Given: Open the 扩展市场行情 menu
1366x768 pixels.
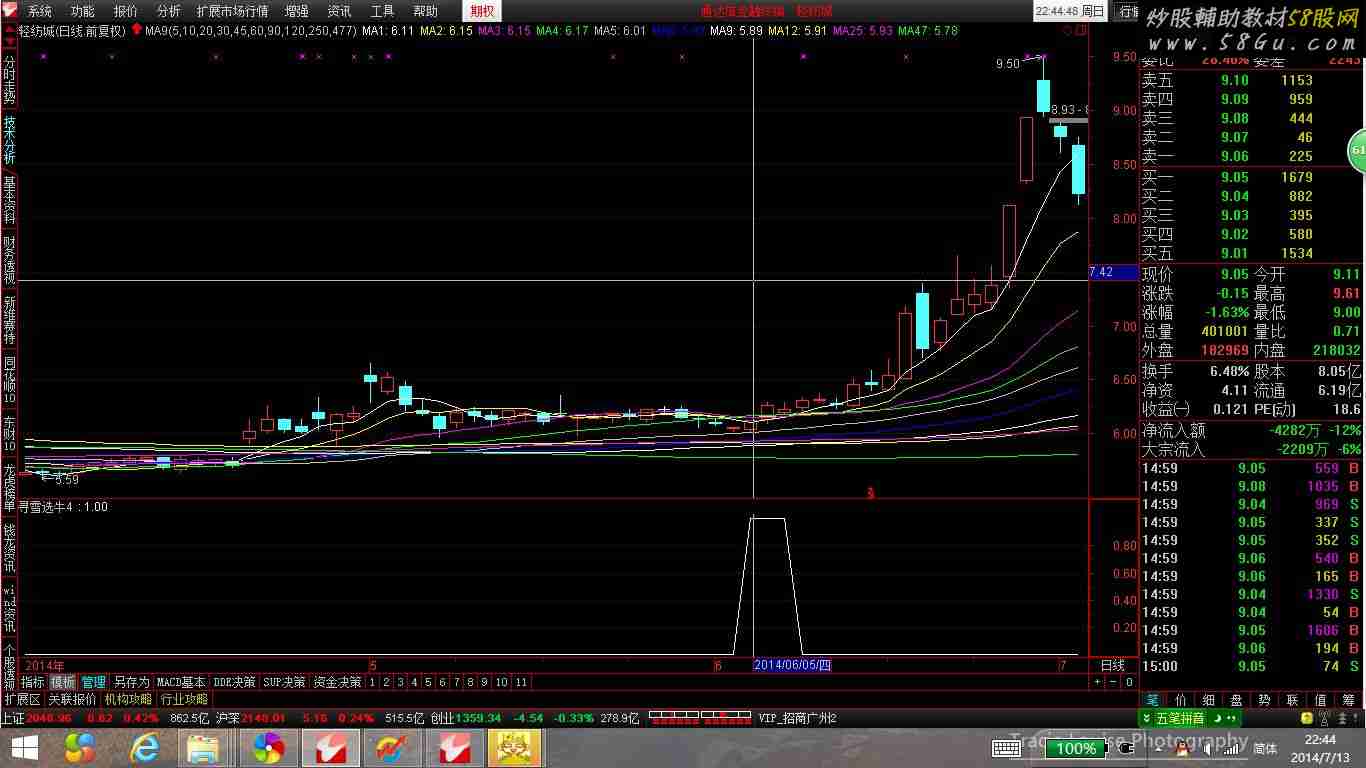Looking at the screenshot, I should 232,11.
